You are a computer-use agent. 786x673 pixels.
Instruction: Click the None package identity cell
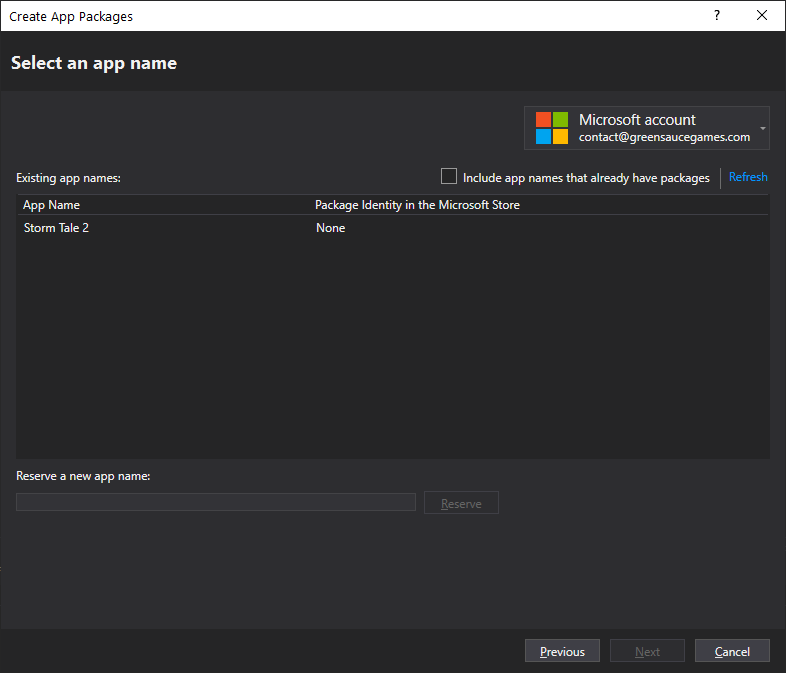330,228
